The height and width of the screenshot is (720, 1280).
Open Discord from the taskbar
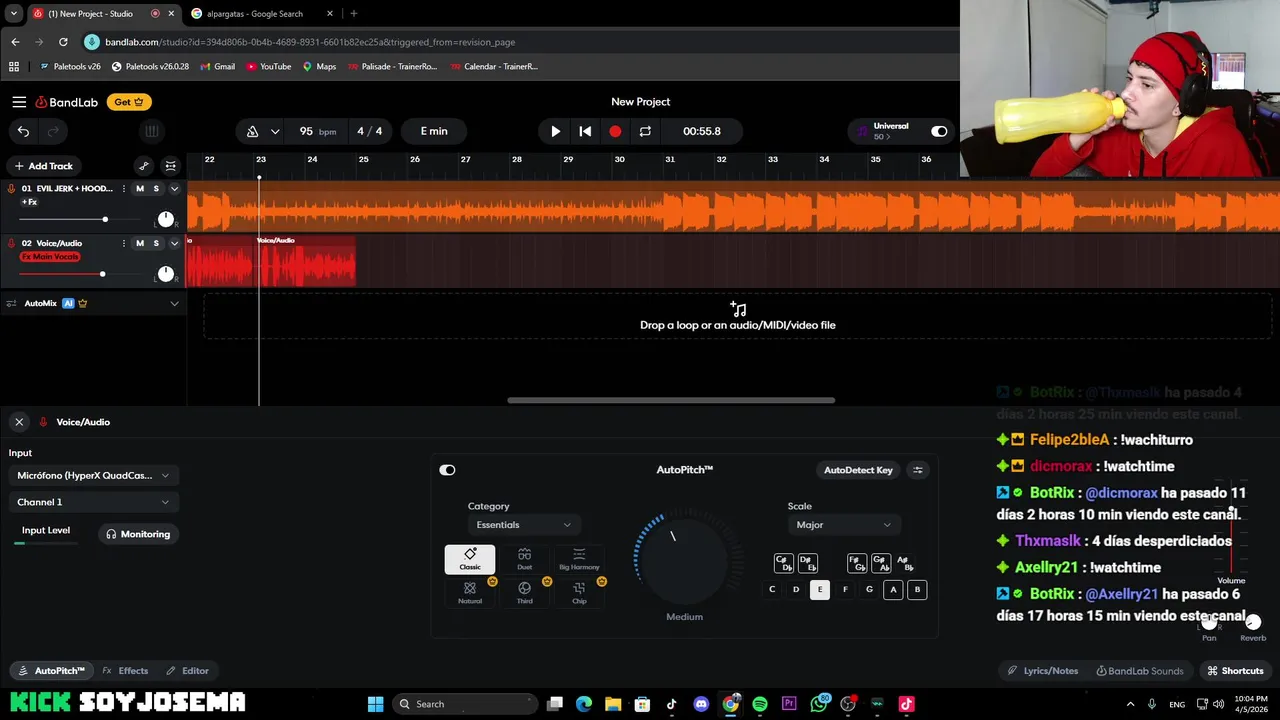coord(701,704)
